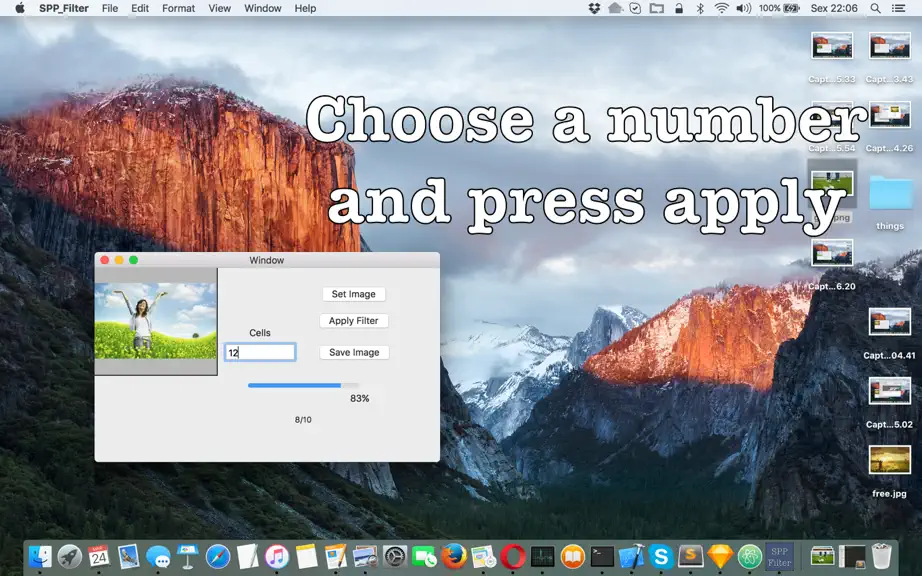
Task: Open the Window menu
Action: (x=263, y=8)
